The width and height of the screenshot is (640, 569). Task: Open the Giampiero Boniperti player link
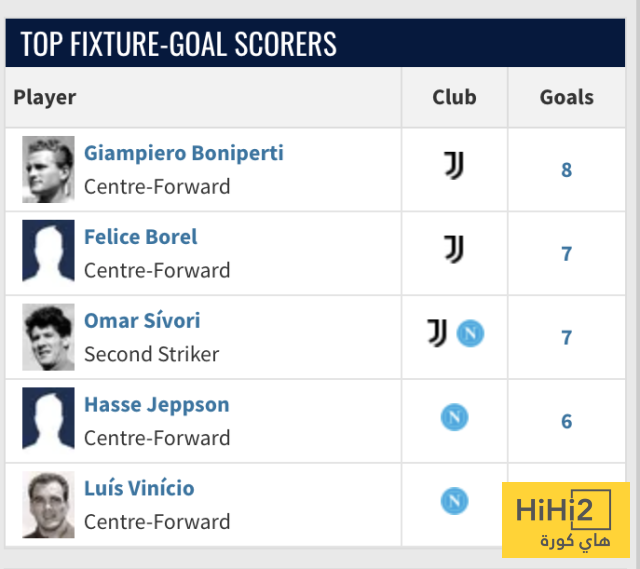coord(183,153)
